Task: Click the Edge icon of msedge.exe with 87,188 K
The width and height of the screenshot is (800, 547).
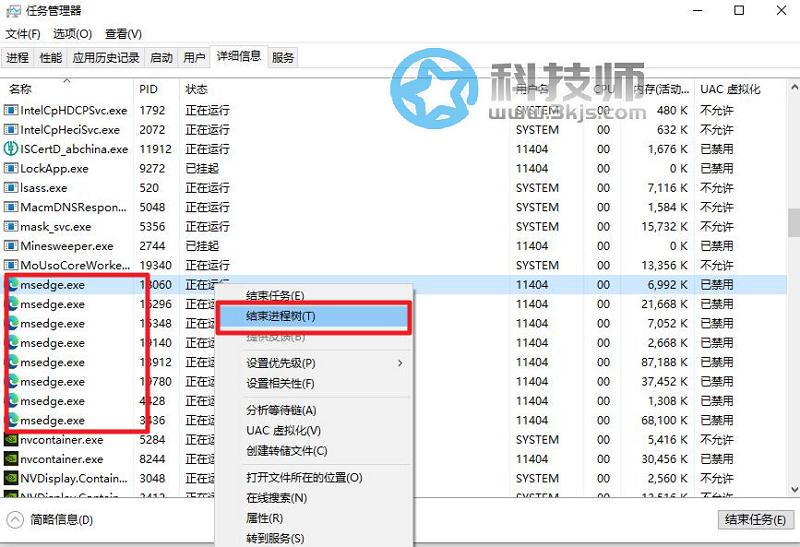Action: click(13, 362)
